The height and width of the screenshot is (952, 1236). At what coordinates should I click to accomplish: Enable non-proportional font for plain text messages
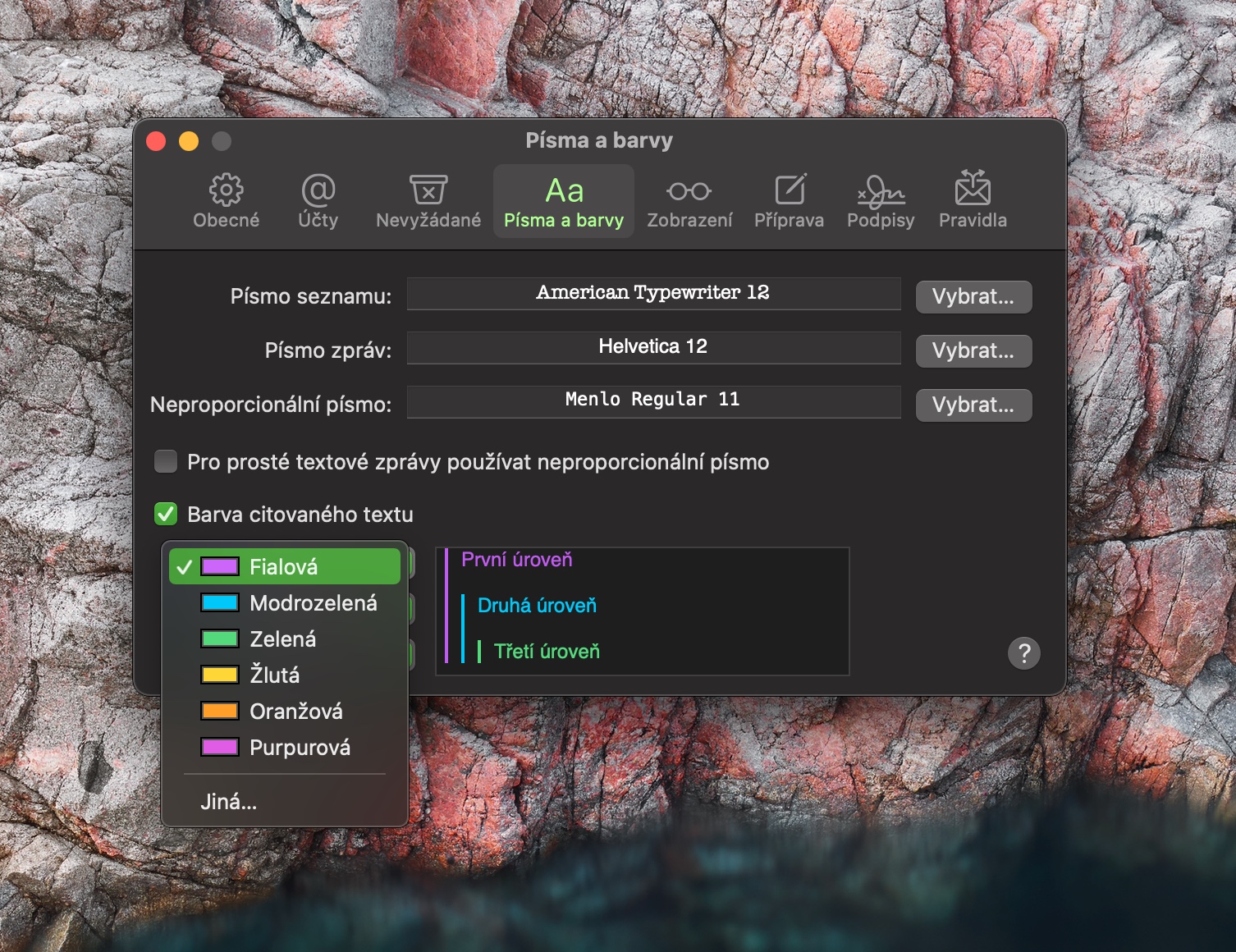166,461
